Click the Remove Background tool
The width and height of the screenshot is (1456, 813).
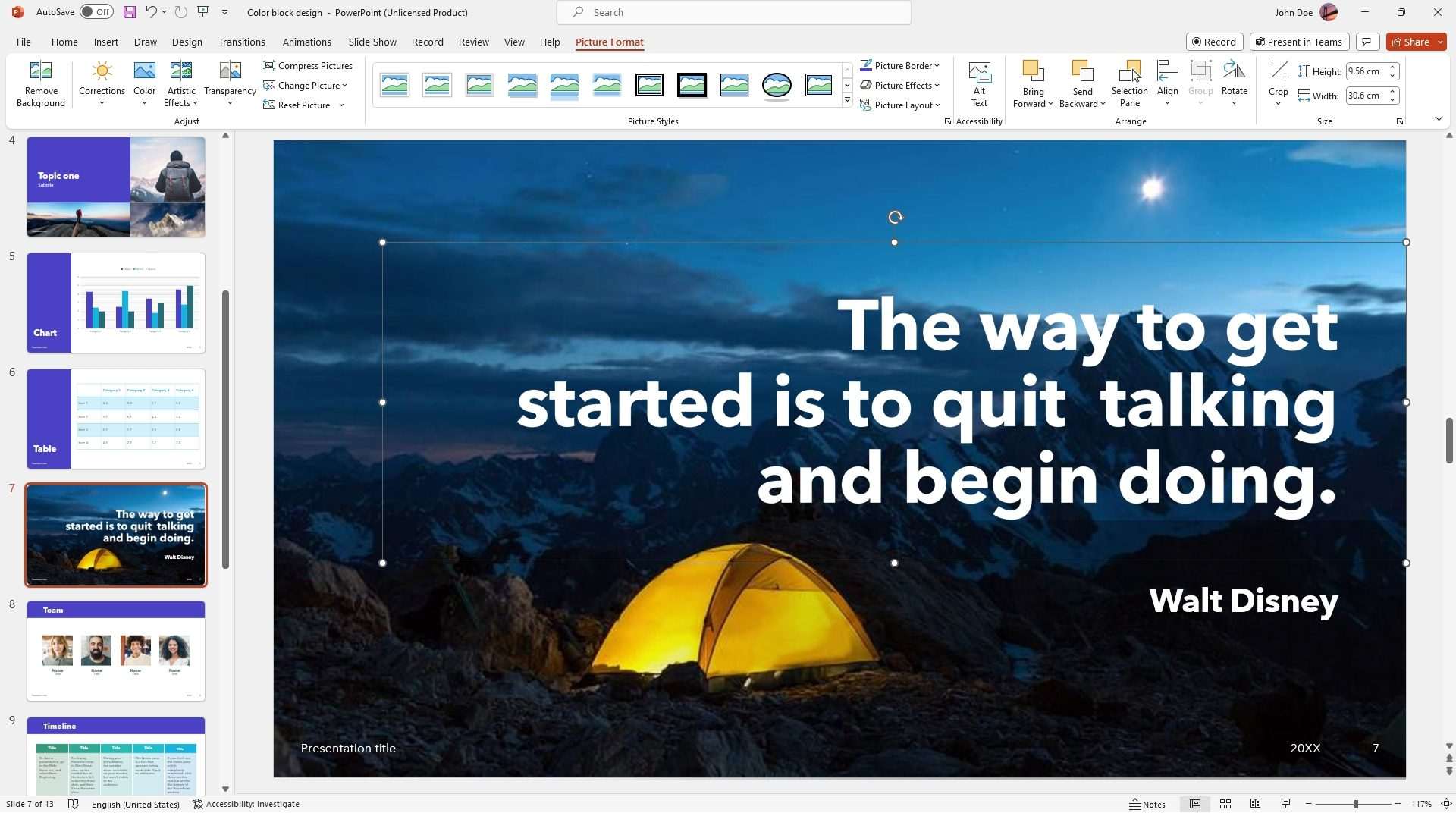(x=40, y=83)
